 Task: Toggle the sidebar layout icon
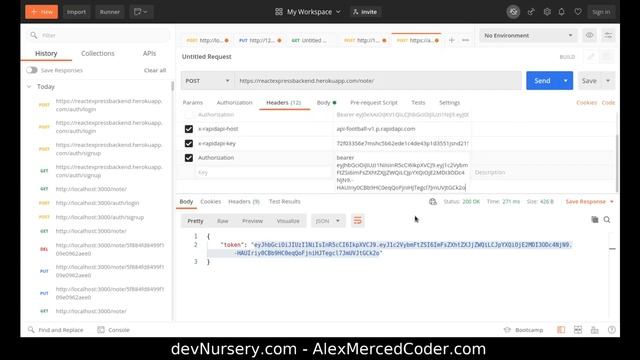click(561, 330)
